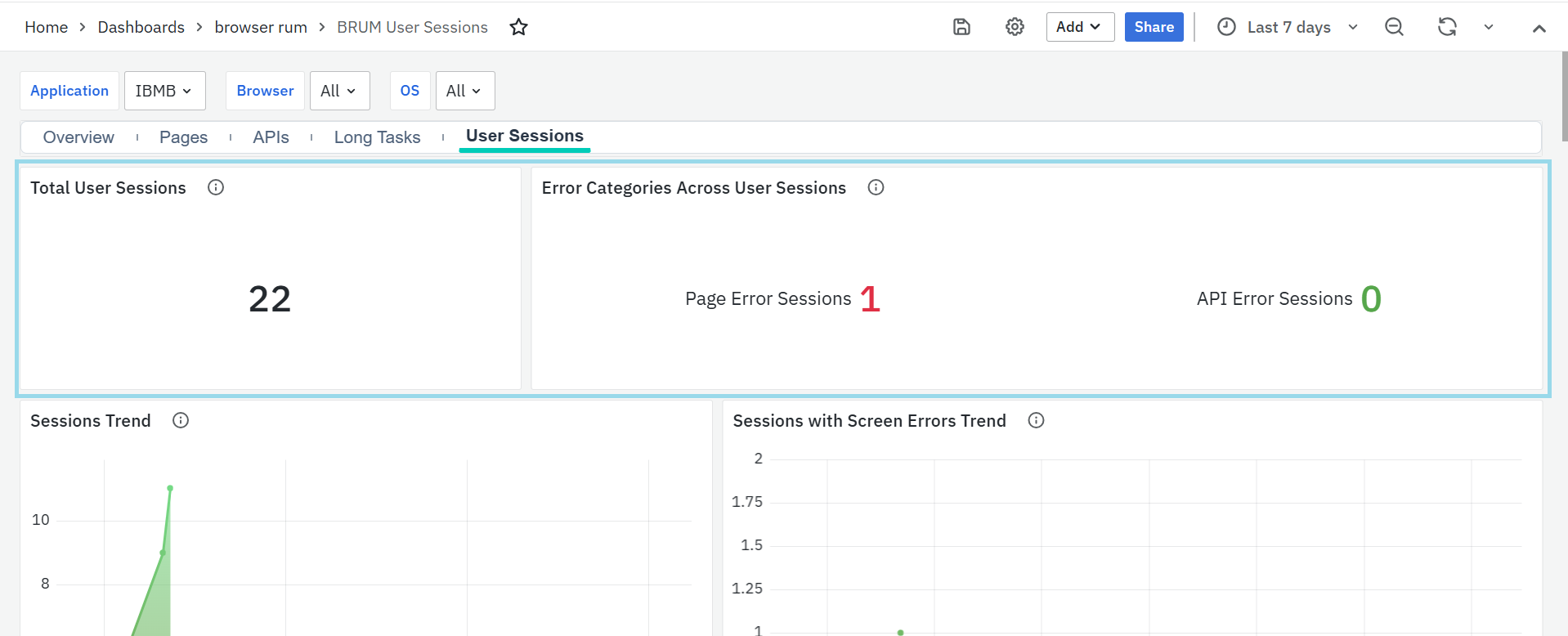Click the zoom out time range icon

[1394, 27]
